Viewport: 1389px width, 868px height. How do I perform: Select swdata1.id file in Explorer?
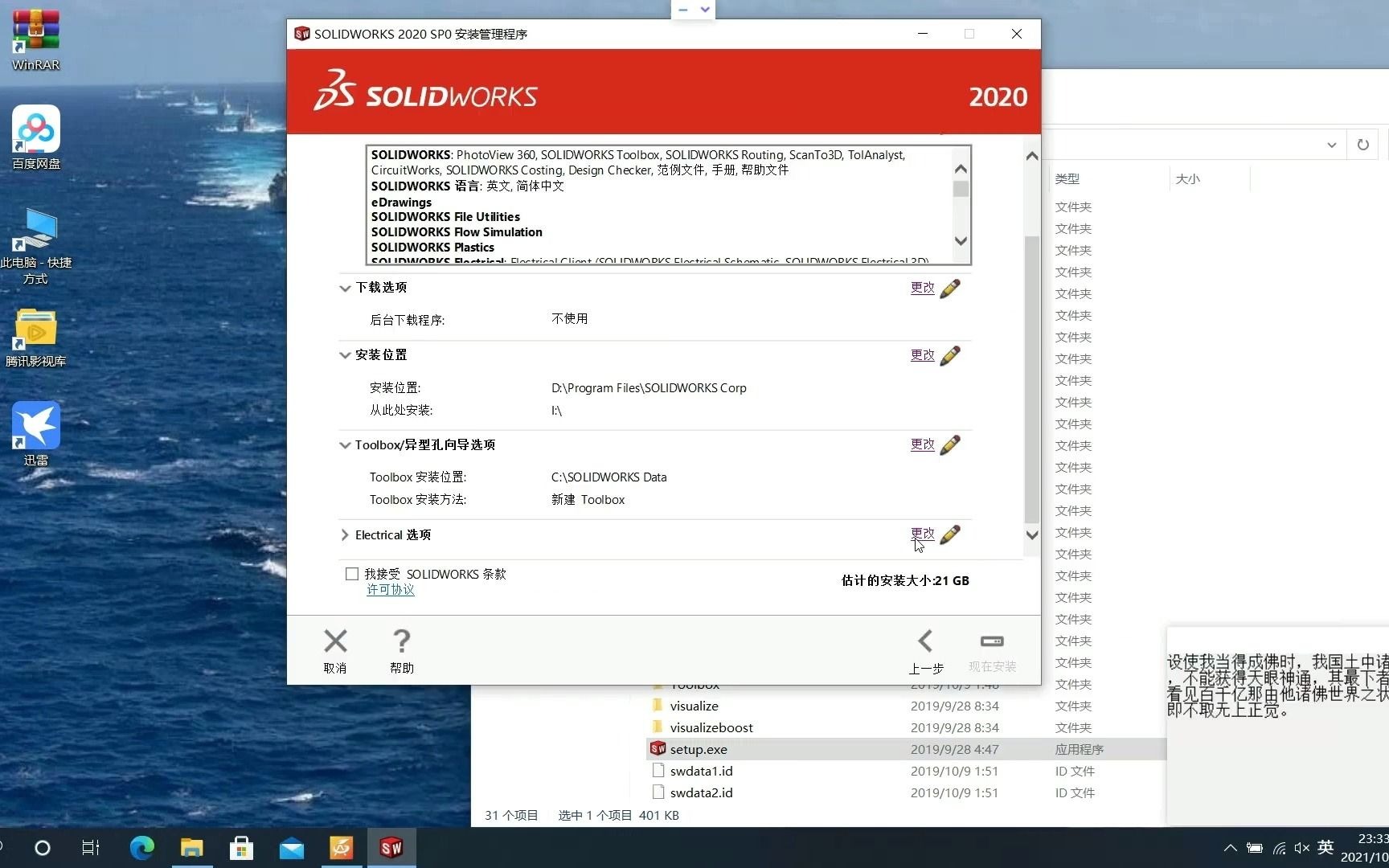point(701,771)
